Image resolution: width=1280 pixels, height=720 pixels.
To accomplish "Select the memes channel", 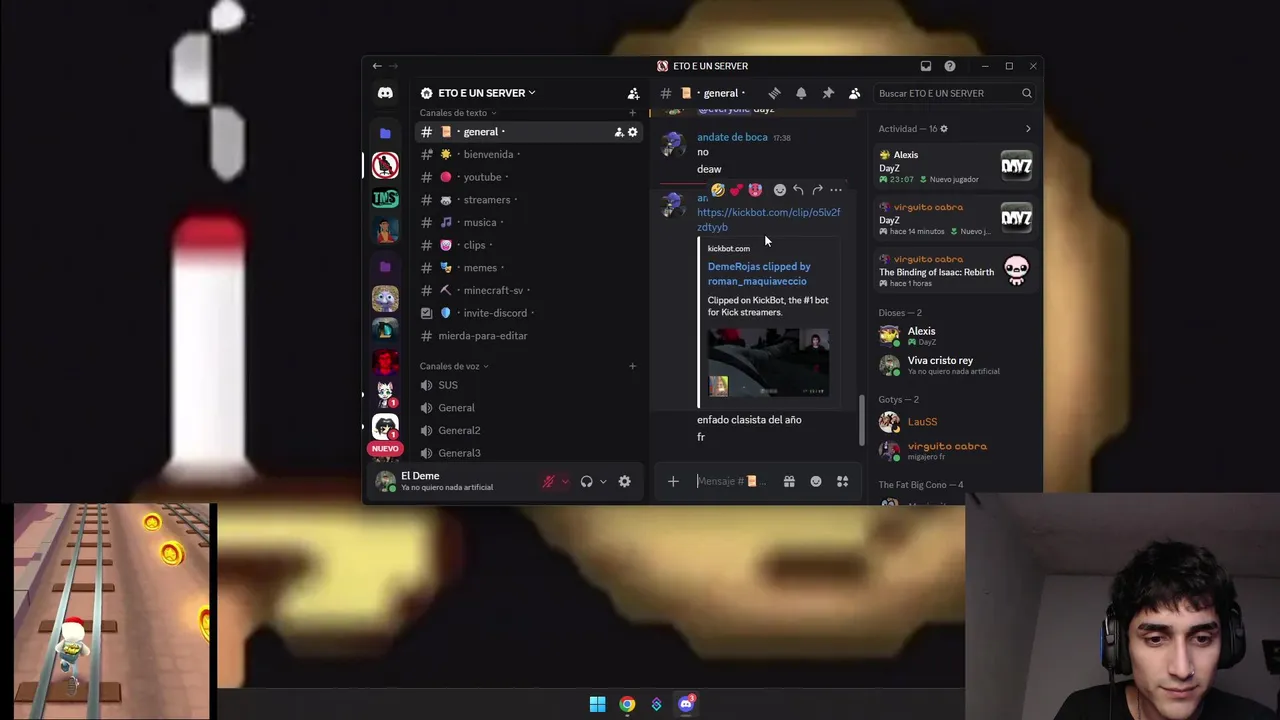I will (528, 268).
